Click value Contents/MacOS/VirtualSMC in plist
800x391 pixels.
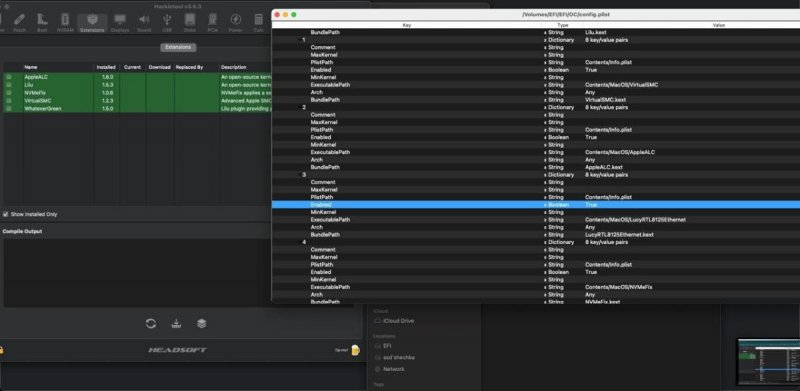621,85
